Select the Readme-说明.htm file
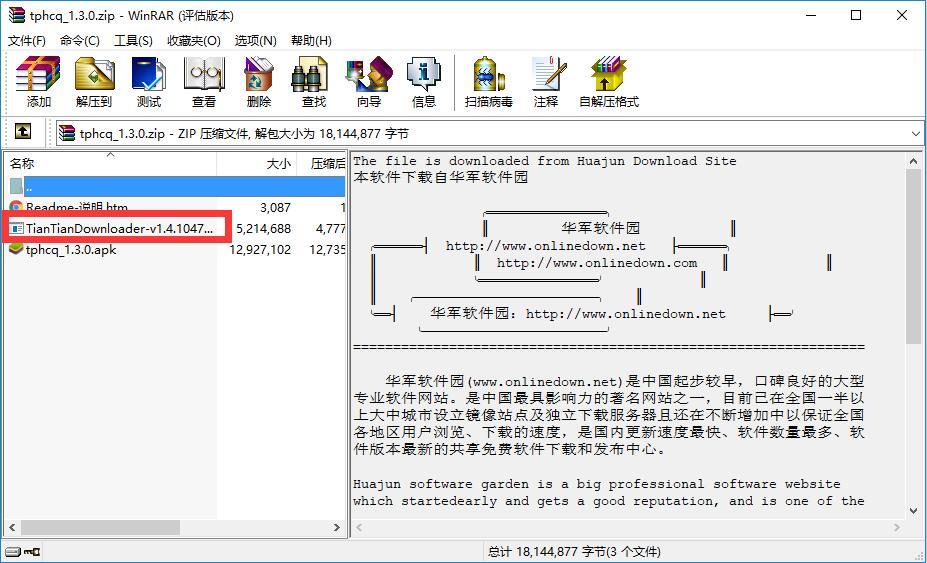Image resolution: width=927 pixels, height=563 pixels. click(x=77, y=208)
